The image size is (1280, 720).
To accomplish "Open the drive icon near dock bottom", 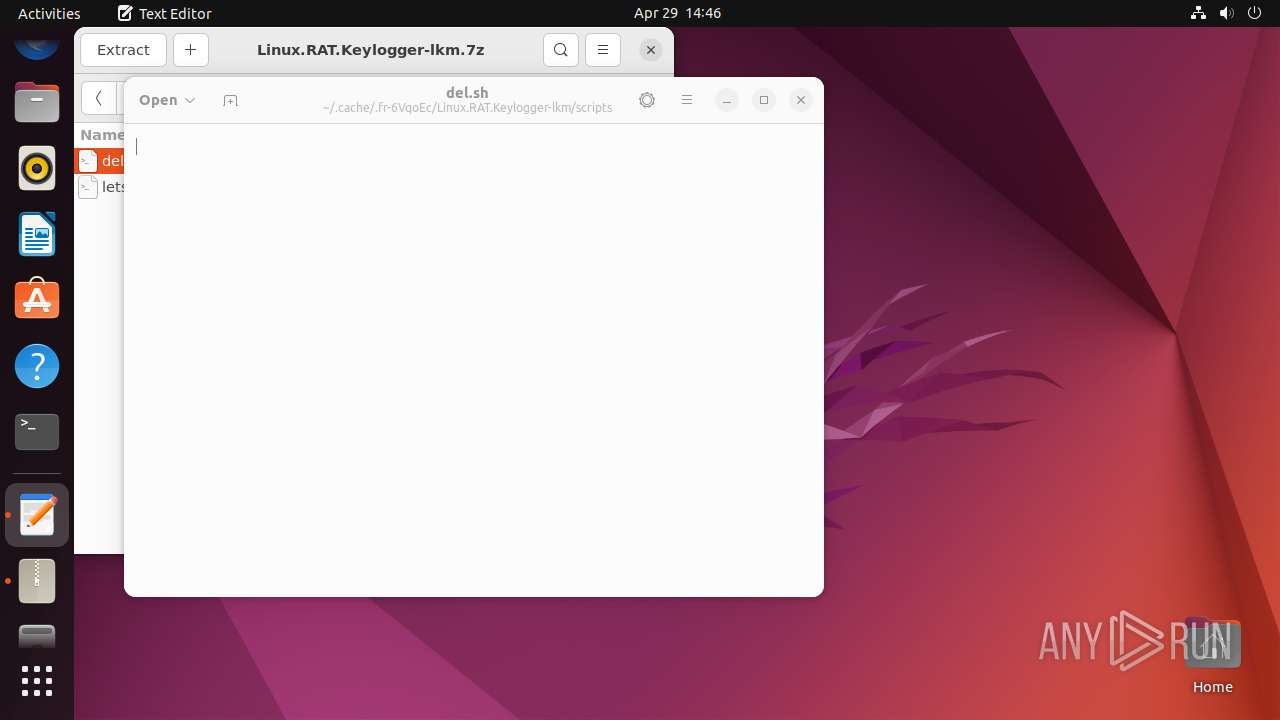I will 37,636.
